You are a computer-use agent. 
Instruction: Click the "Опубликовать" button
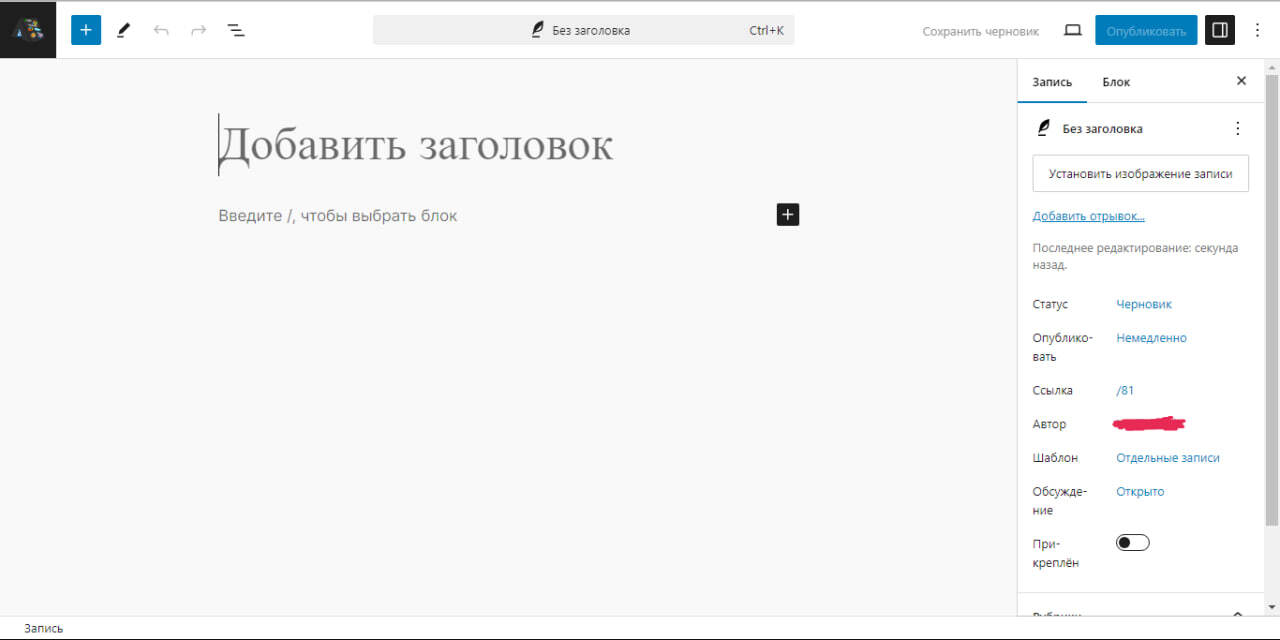tap(1146, 30)
